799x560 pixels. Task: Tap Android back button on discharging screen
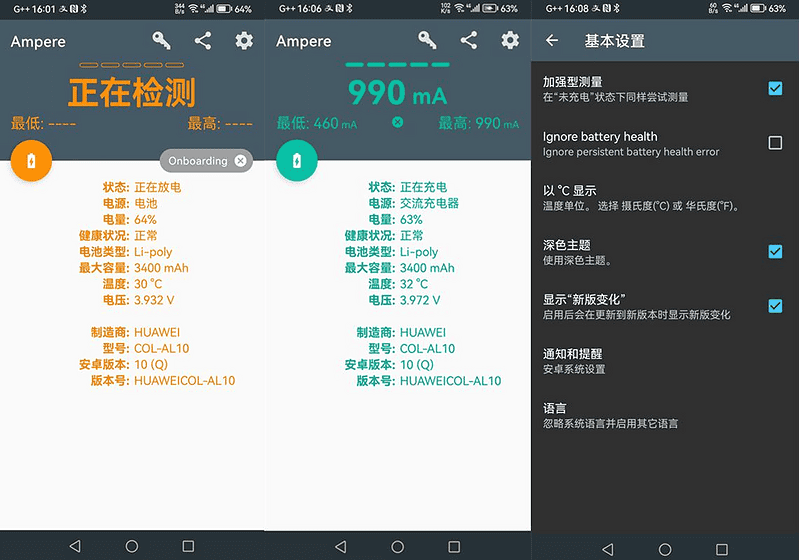(x=75, y=546)
